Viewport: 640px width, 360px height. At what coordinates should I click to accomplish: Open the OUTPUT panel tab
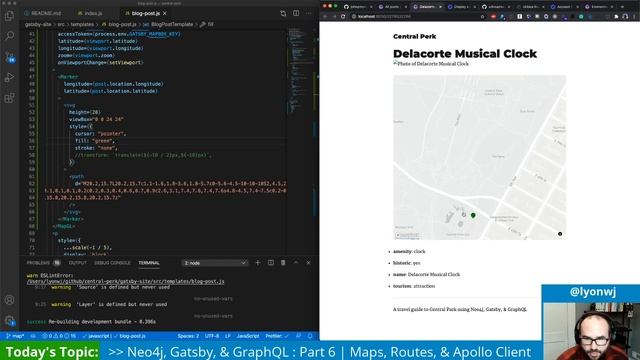(78, 263)
